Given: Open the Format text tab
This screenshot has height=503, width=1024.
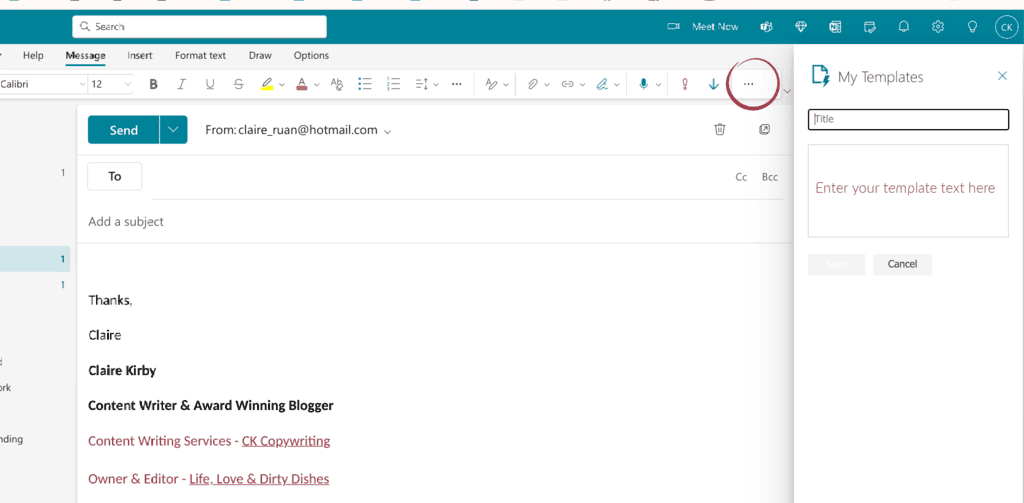Looking at the screenshot, I should coord(200,56).
